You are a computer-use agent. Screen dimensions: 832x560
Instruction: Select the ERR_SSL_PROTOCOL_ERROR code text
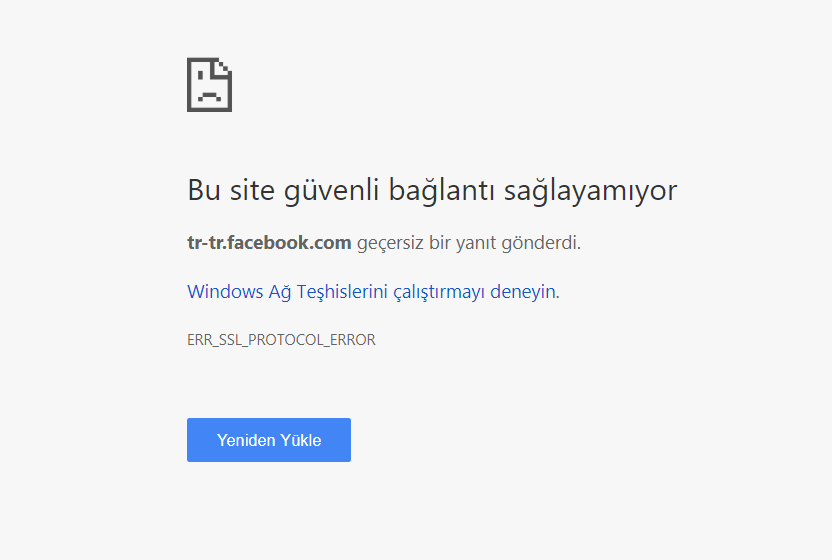[x=281, y=340]
